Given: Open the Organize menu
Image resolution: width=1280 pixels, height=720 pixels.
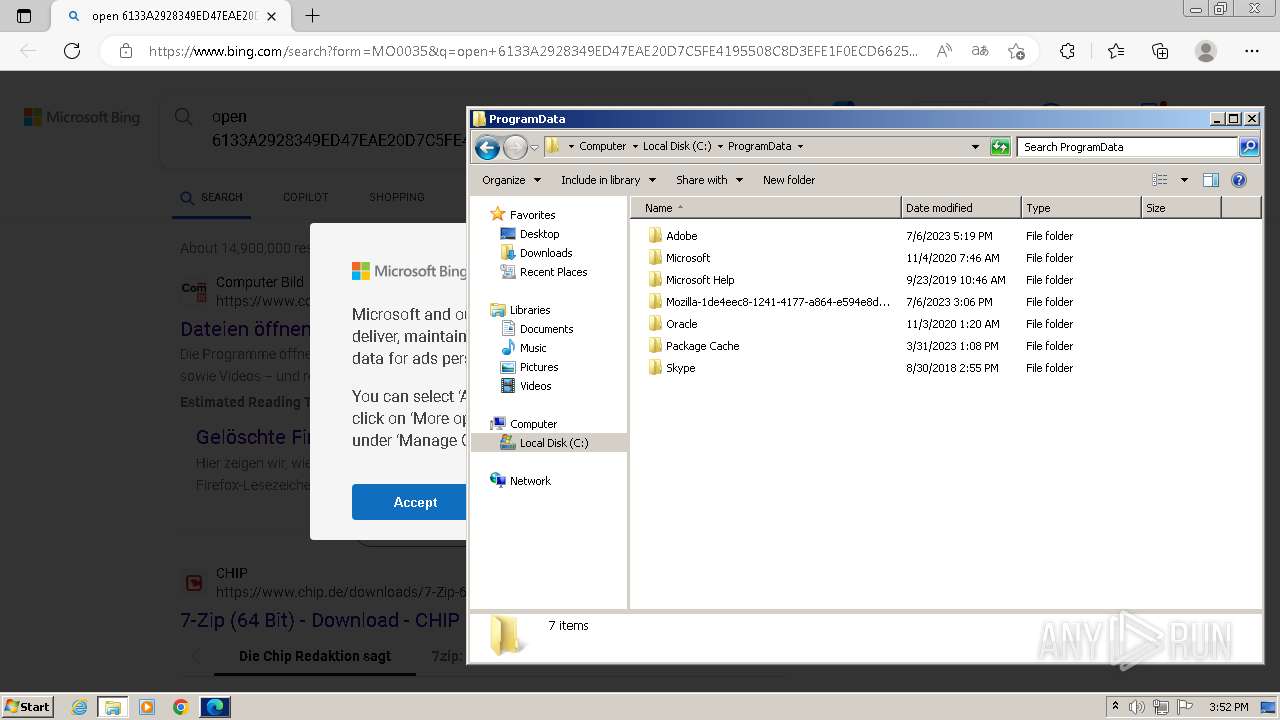Looking at the screenshot, I should 511,180.
